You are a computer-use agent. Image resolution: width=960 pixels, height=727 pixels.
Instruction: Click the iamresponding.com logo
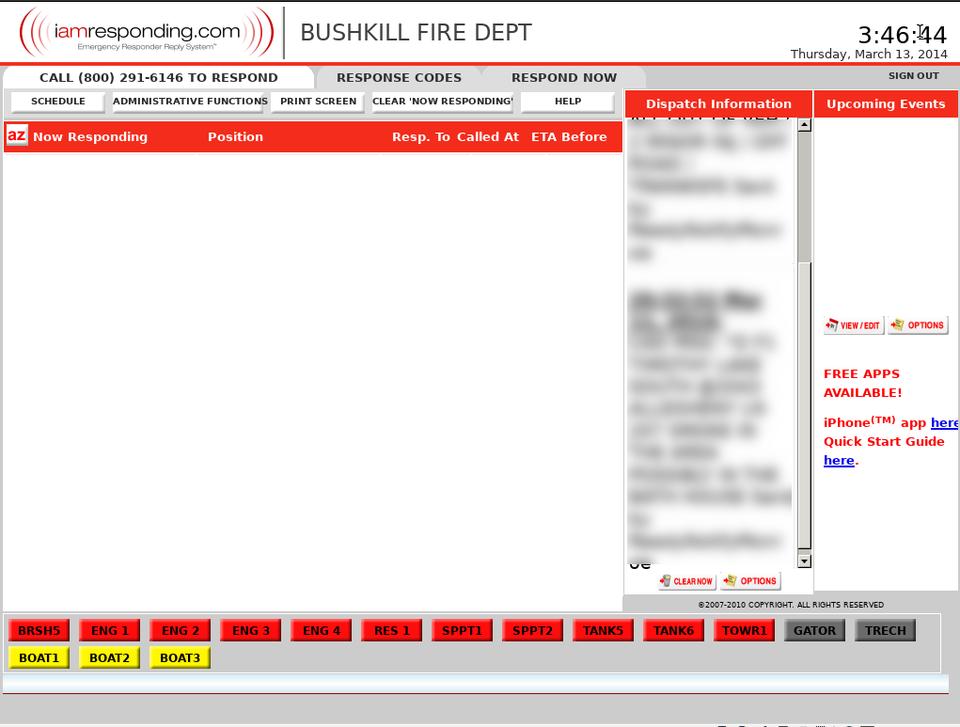pos(146,32)
